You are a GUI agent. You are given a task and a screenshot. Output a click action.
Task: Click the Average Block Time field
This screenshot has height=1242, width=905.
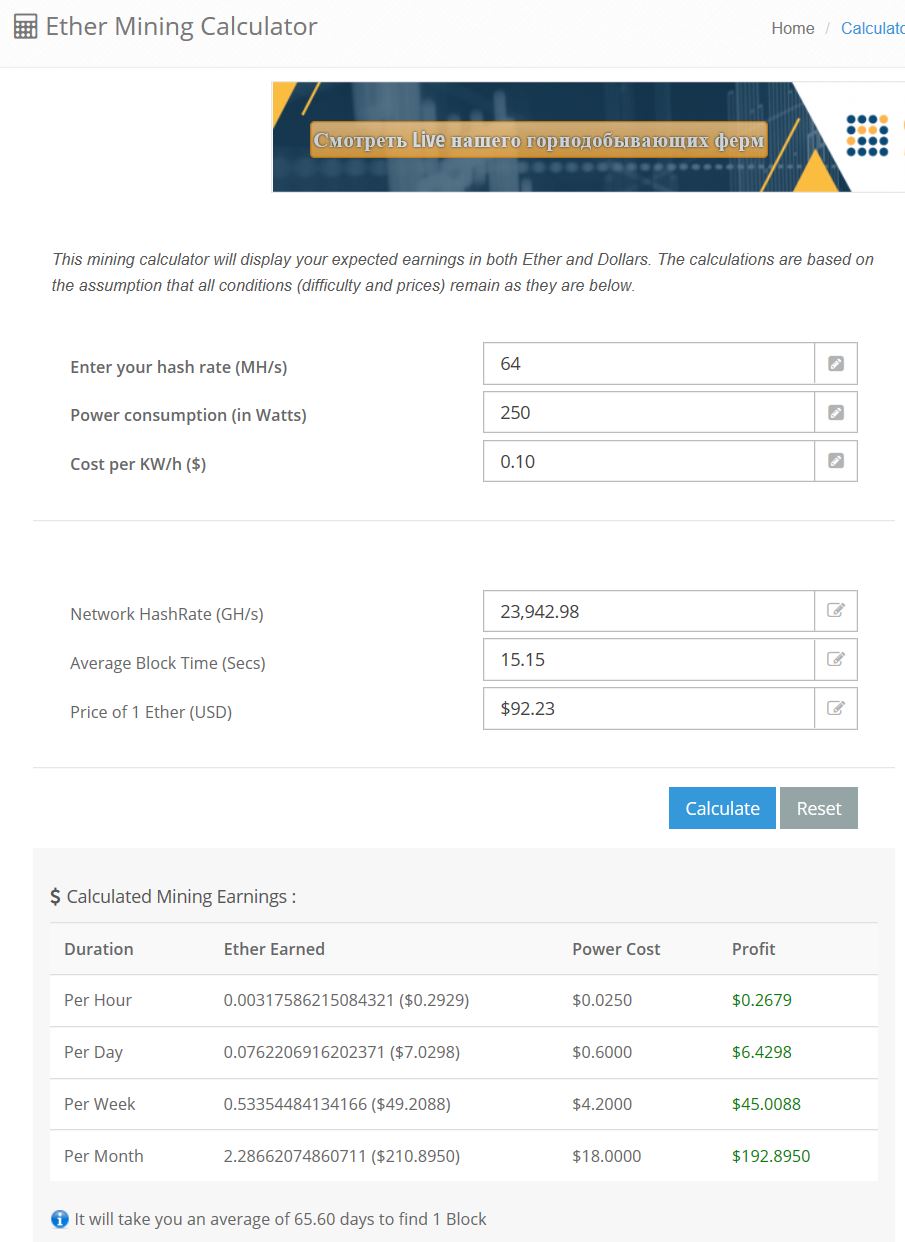pyautogui.click(x=648, y=659)
